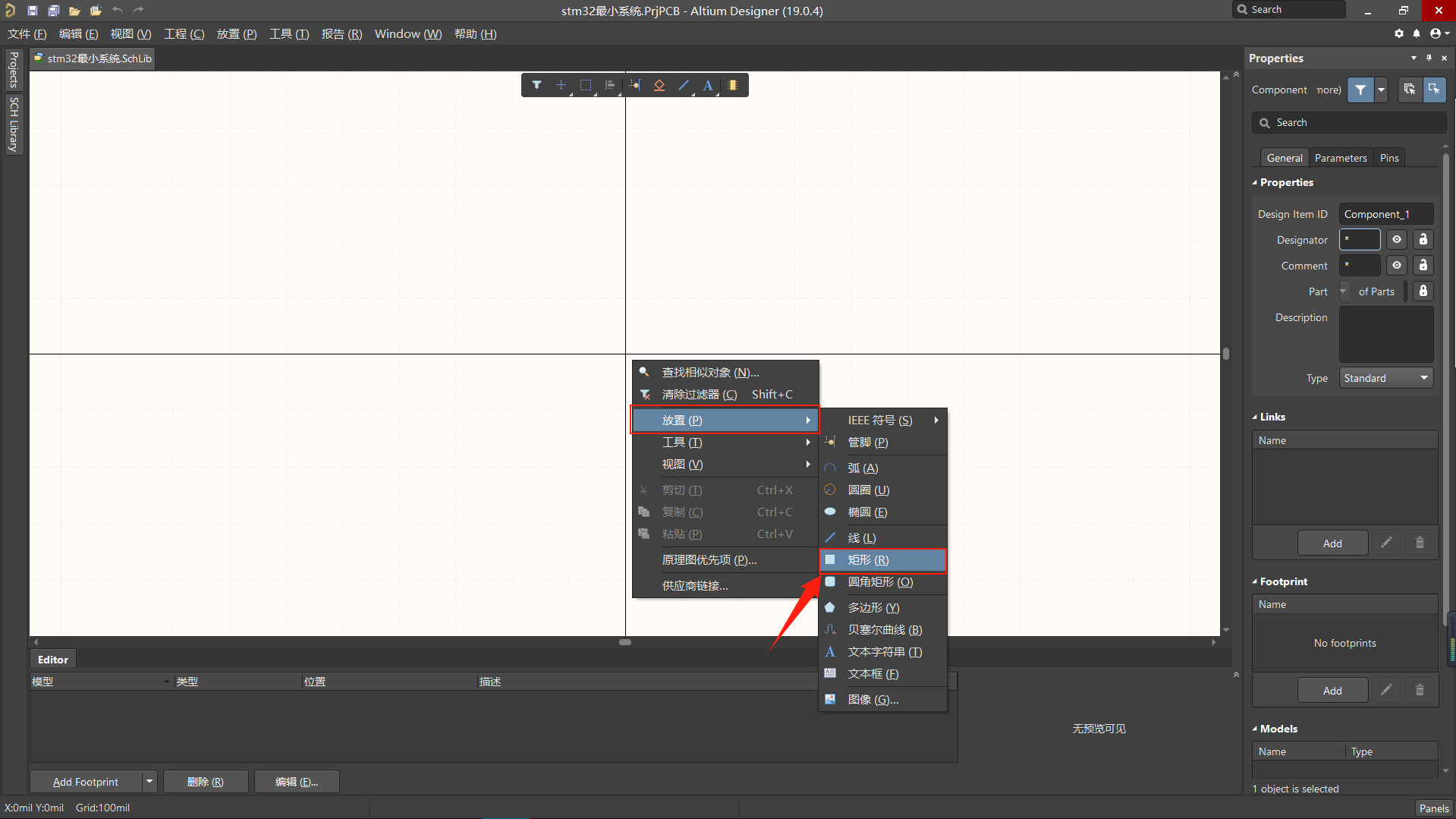
Task: Click the Properties panel Search field
Action: pyautogui.click(x=1348, y=122)
